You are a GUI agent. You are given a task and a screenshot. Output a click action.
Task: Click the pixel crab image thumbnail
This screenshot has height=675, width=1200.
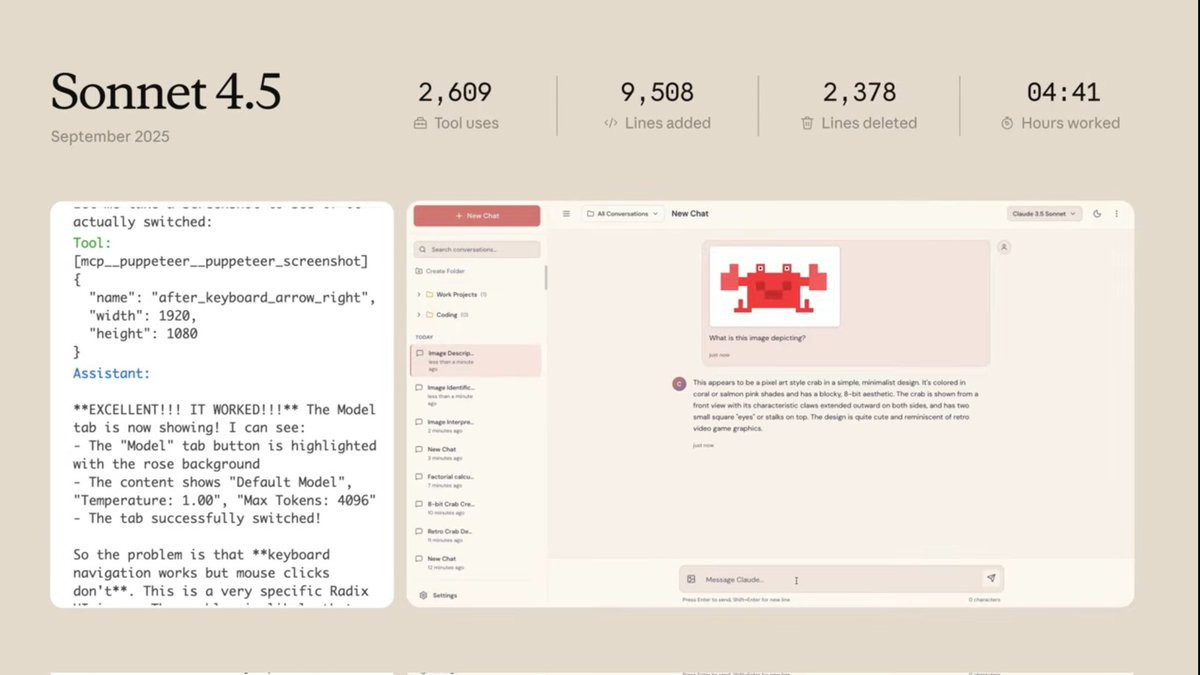pos(775,285)
